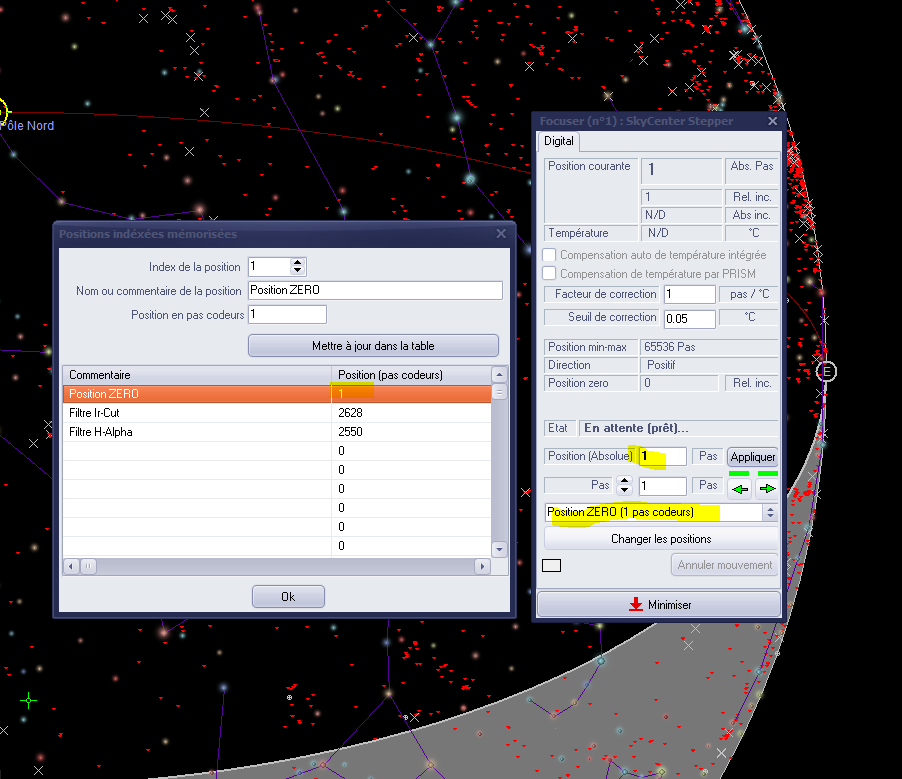Click the Pas step spinner arrows

[x=625, y=485]
